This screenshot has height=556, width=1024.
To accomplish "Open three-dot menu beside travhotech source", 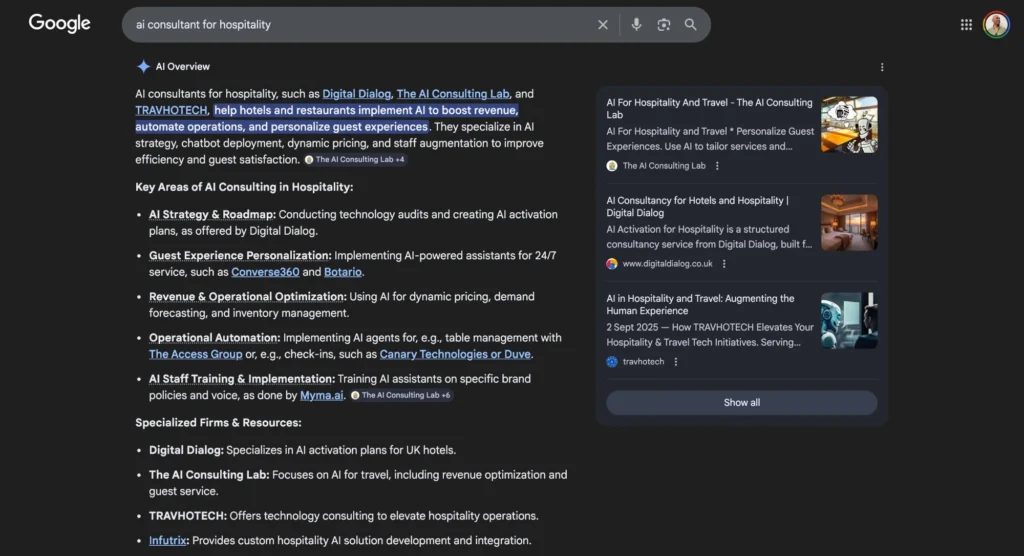I will pyautogui.click(x=675, y=362).
